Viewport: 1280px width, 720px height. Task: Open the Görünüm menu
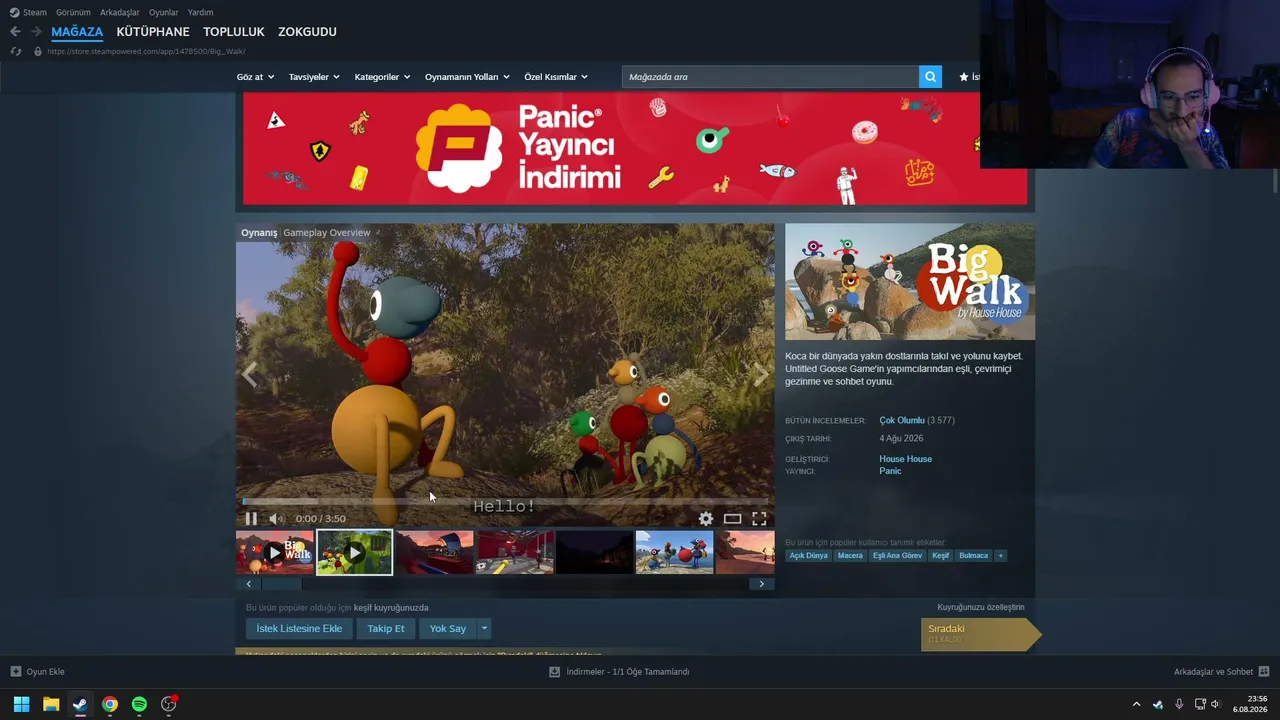[x=73, y=12]
